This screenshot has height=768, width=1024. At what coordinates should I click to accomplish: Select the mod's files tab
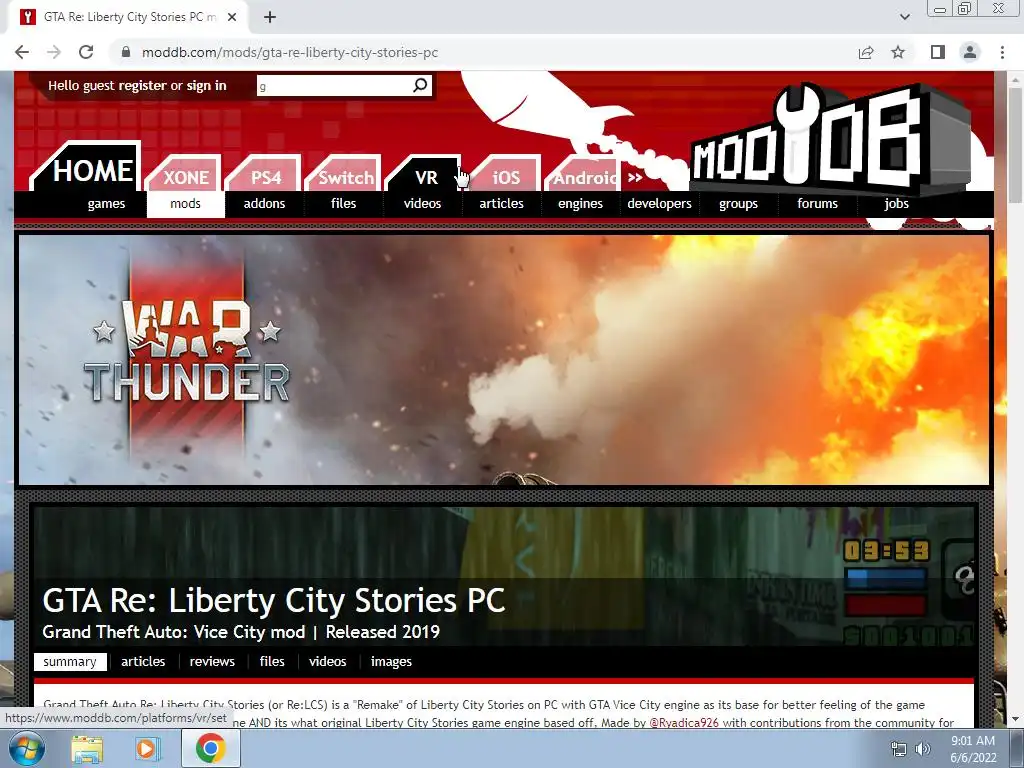point(272,662)
